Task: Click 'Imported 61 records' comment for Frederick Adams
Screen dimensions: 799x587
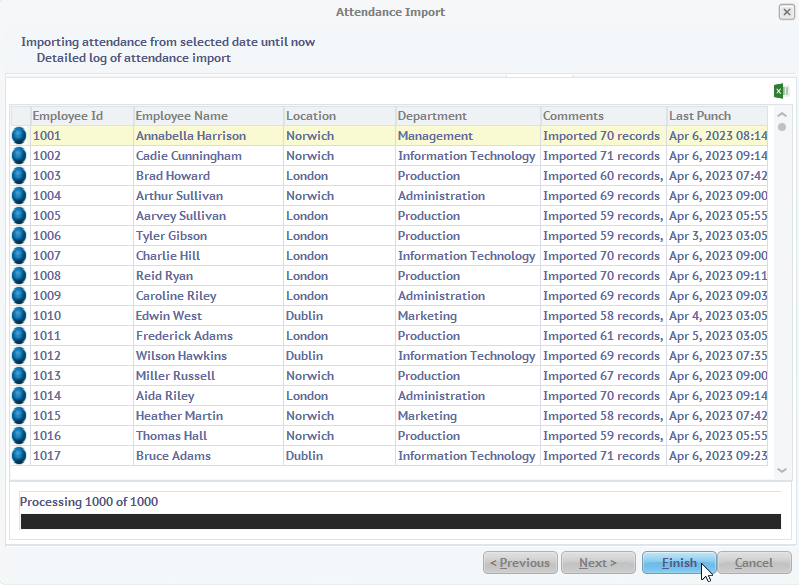Action: (x=603, y=336)
